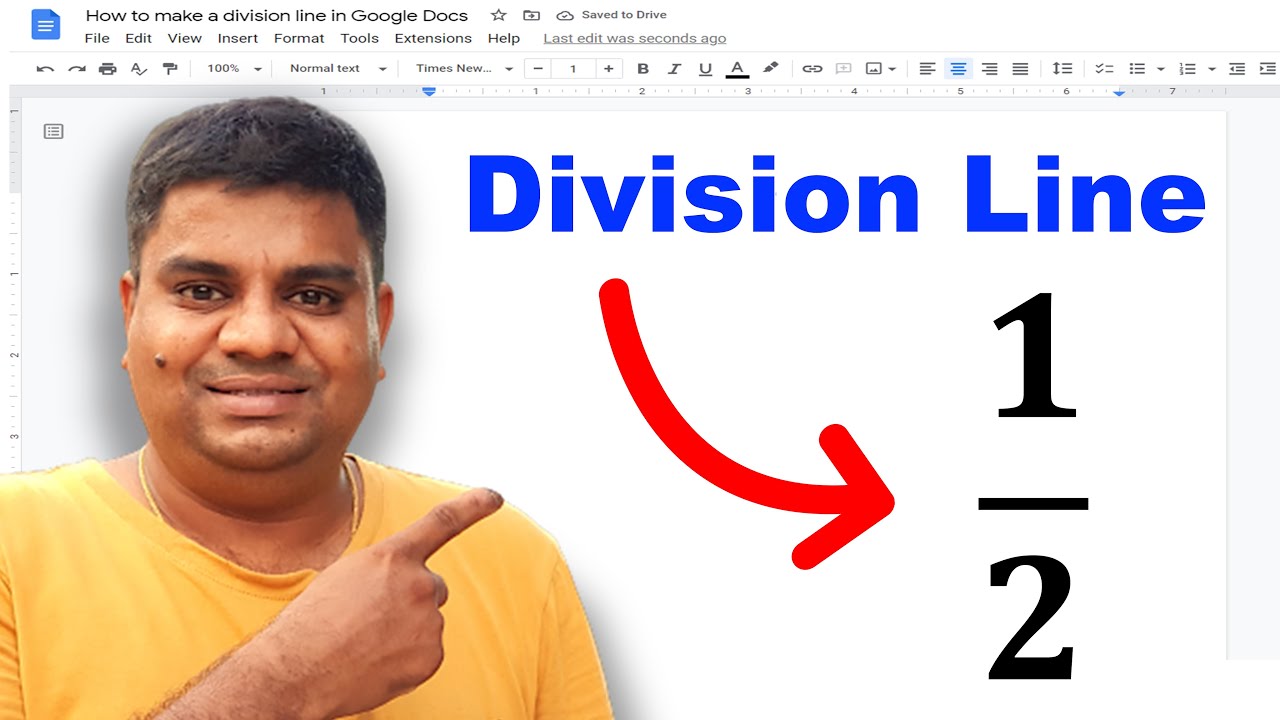
Task: Start a bulleted list
Action: [x=1137, y=69]
